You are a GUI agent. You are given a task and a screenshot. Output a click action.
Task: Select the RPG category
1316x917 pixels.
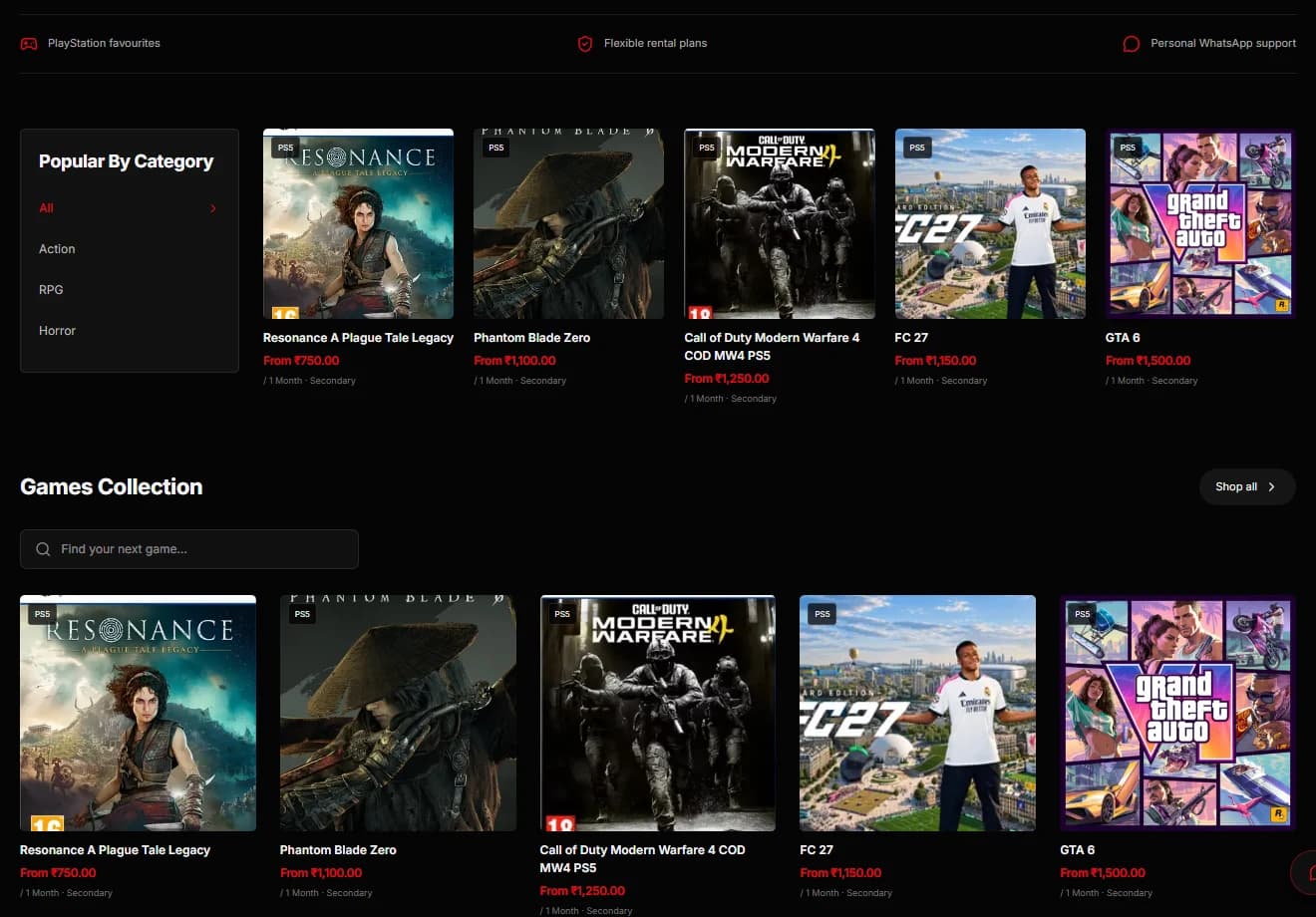pos(51,290)
